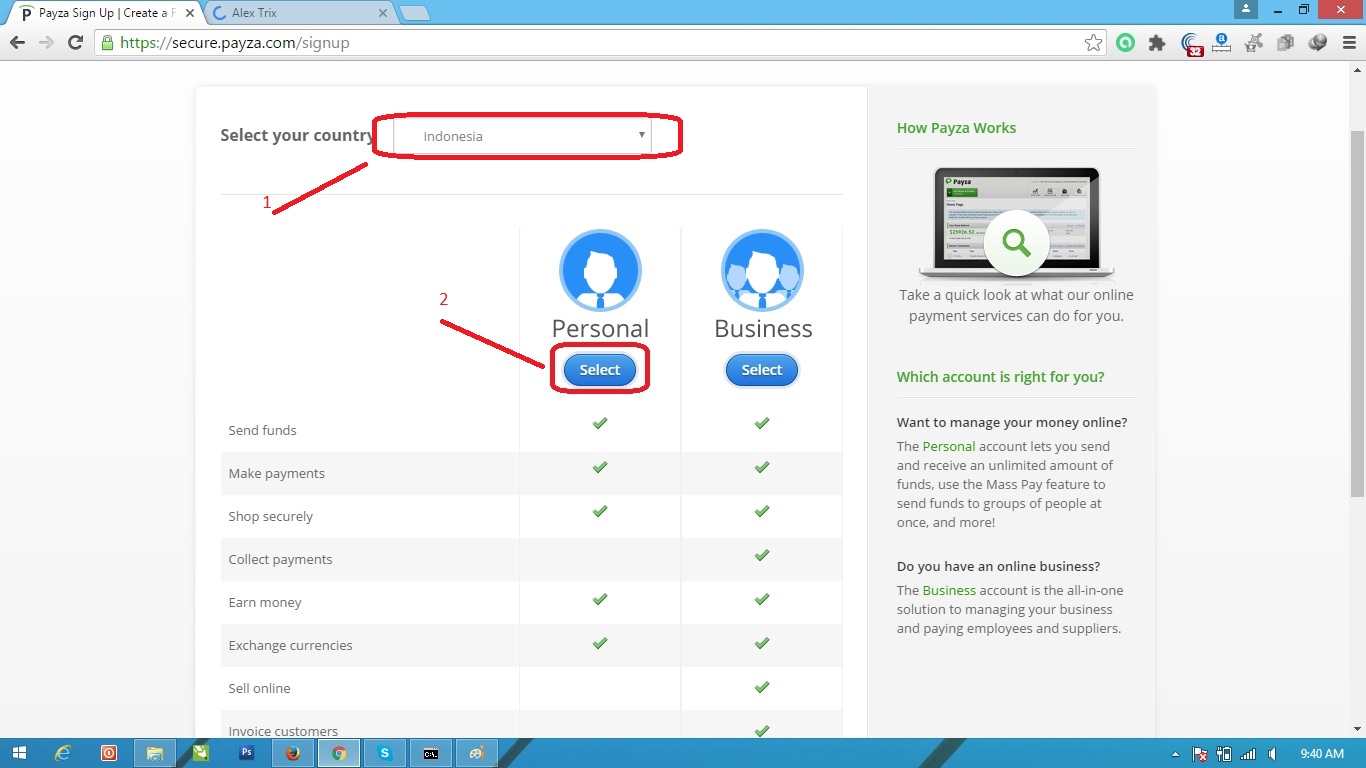Open Command Prompt from the taskbar
Viewport: 1366px width, 768px height.
[x=431, y=753]
